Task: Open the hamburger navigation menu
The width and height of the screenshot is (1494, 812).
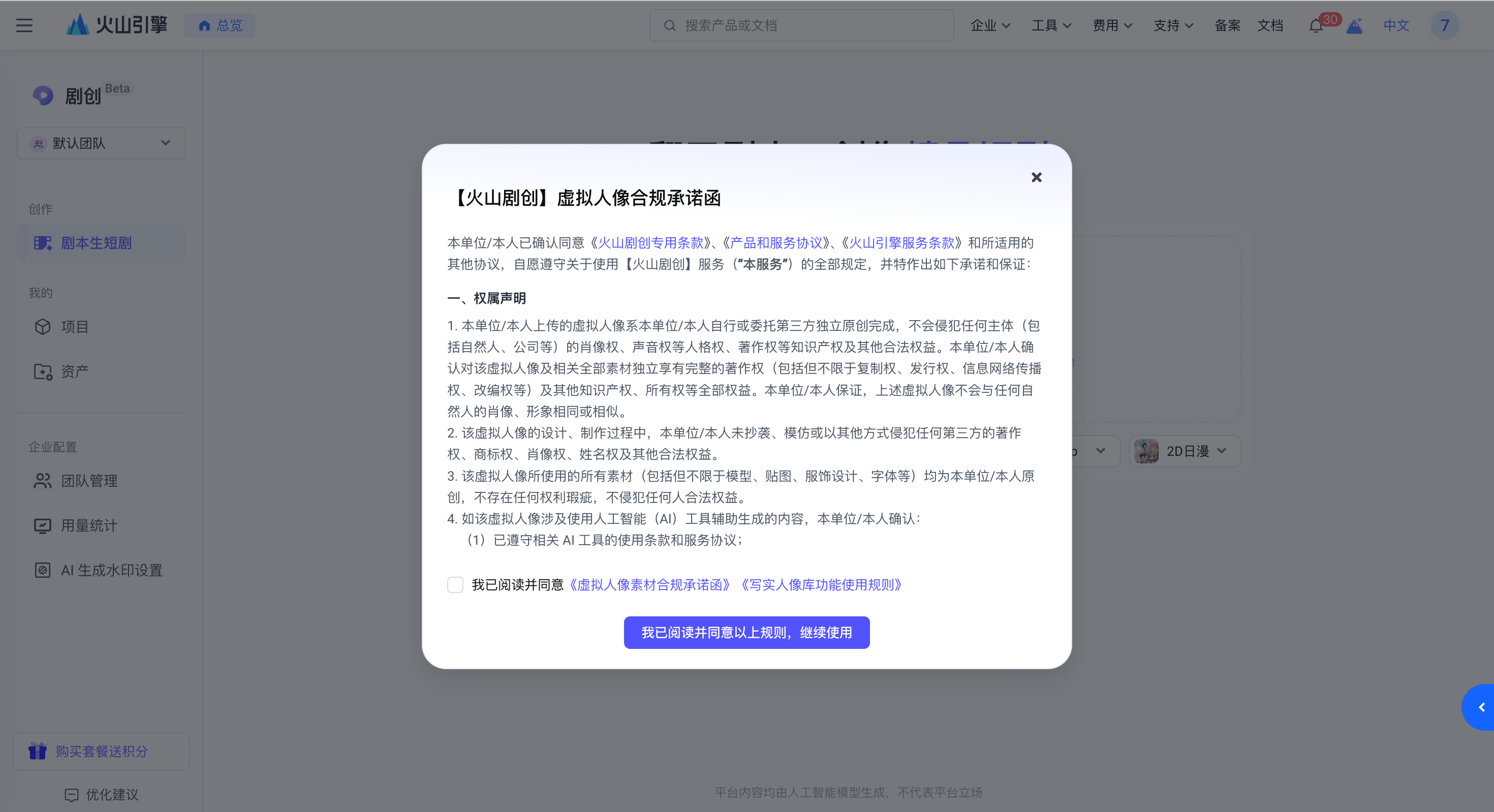Action: pyautogui.click(x=24, y=25)
